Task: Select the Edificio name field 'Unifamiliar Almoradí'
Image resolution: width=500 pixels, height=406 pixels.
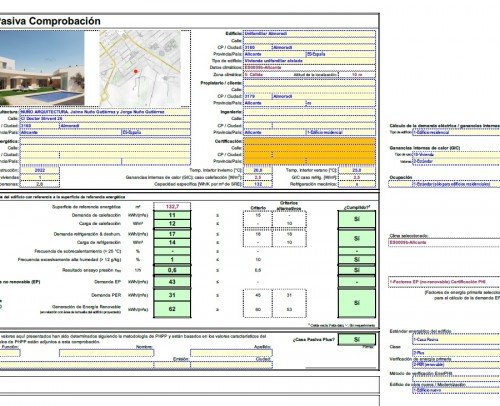Action: coord(309,34)
